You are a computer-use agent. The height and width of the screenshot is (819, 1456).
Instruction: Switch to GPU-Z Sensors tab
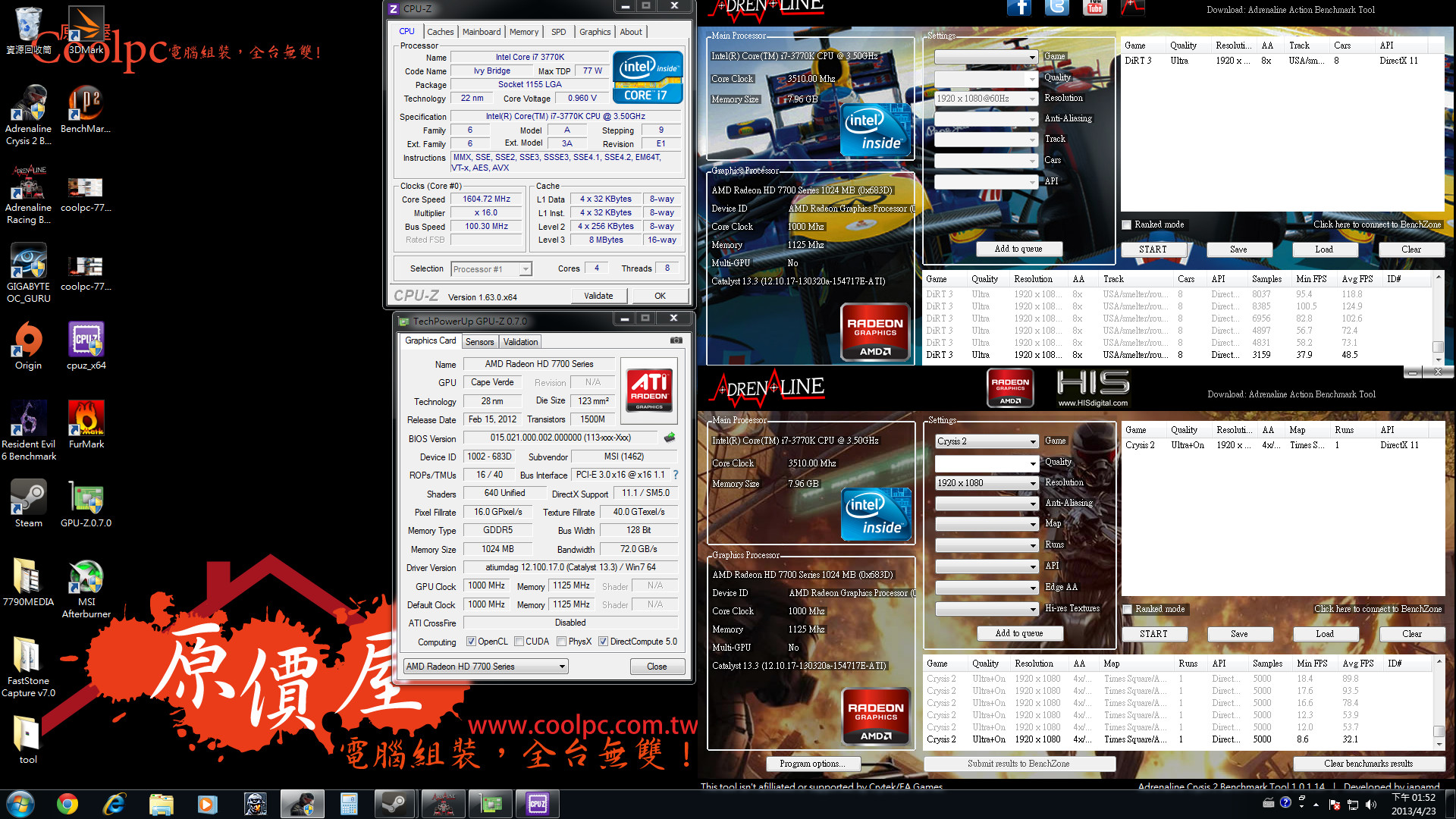(x=479, y=342)
